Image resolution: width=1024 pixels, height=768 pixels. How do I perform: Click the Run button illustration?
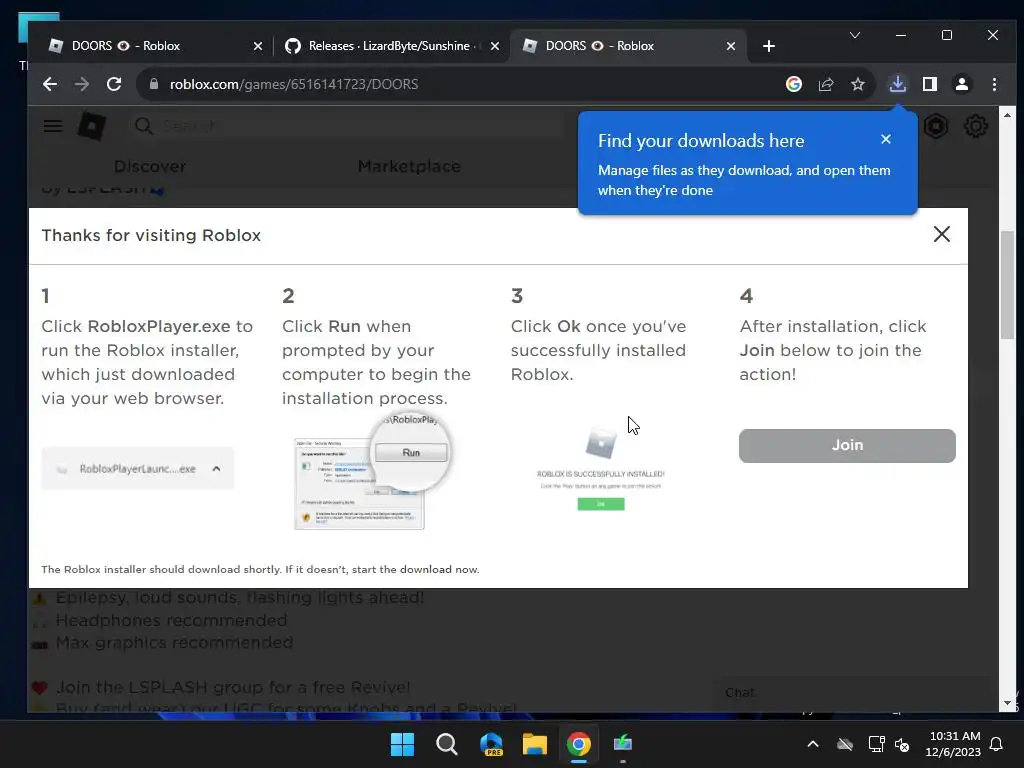point(411,453)
